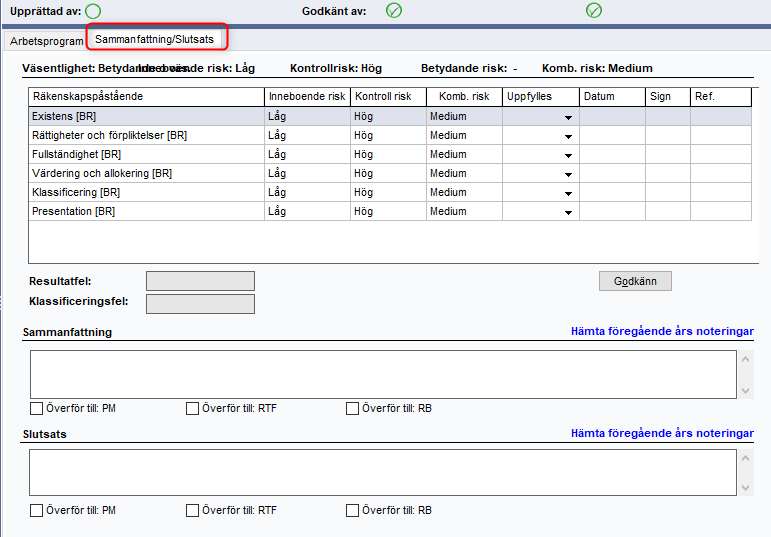Switch to the Arbetsprogram tab
This screenshot has width=771, height=537.
46,41
